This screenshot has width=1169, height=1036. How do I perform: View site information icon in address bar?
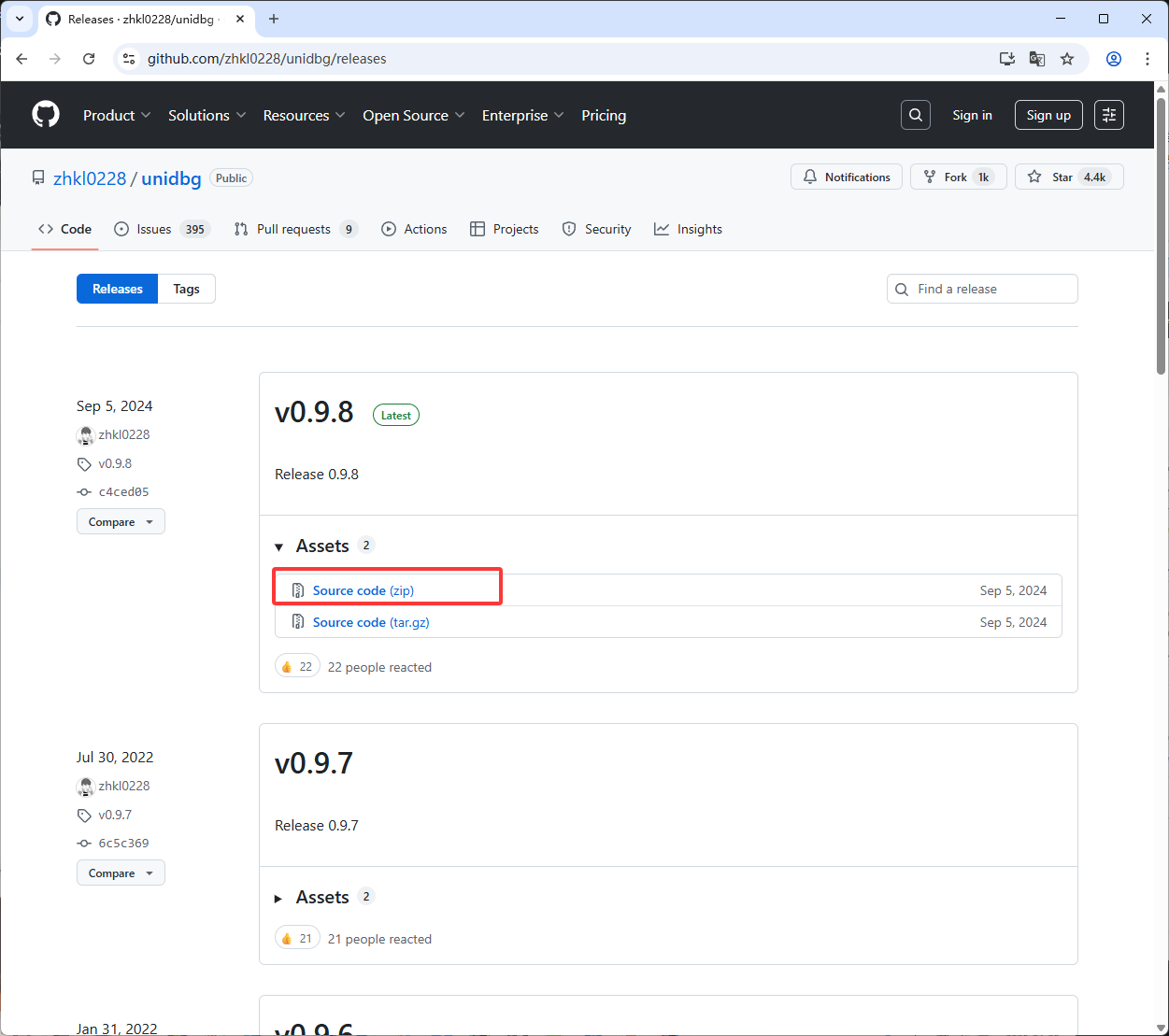point(130,59)
